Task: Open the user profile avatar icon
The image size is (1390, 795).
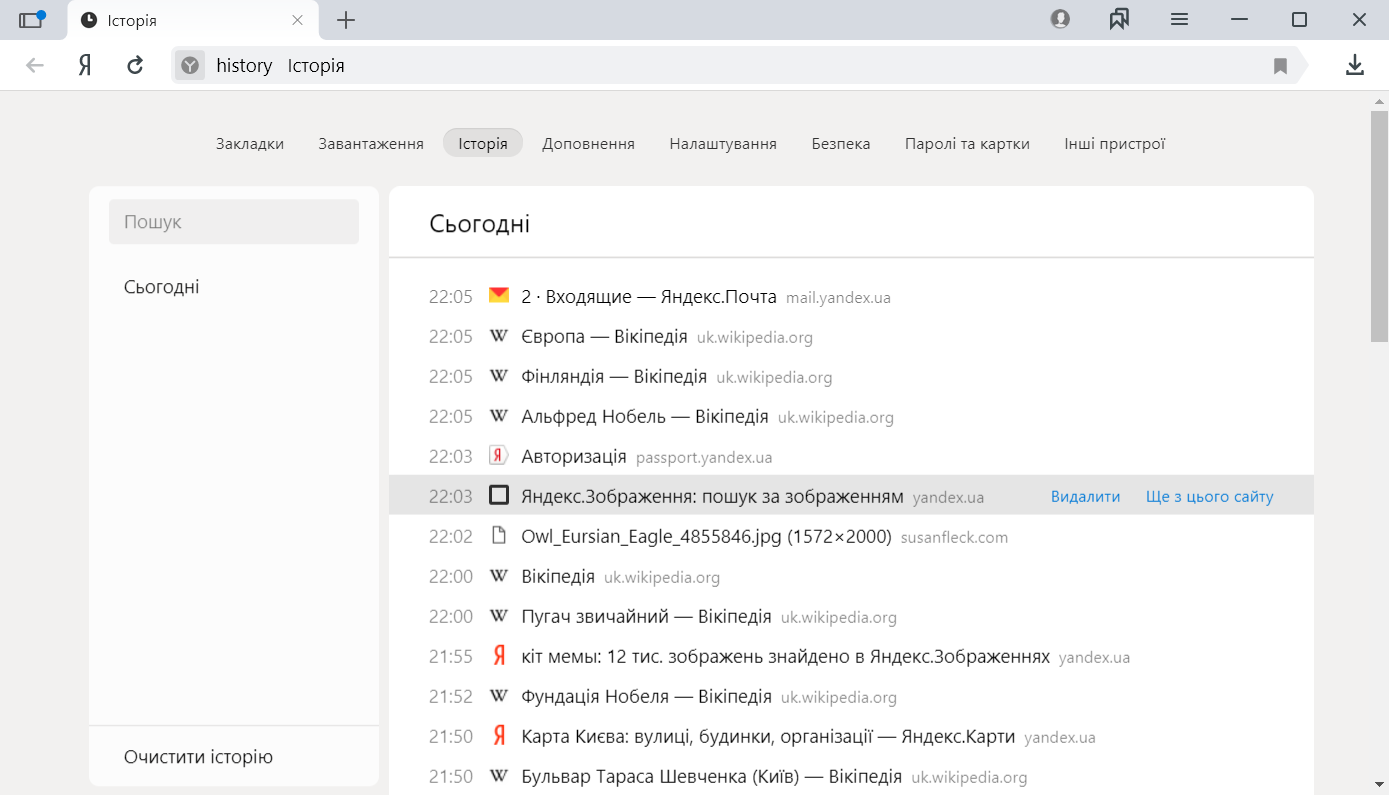Action: pyautogui.click(x=1060, y=19)
